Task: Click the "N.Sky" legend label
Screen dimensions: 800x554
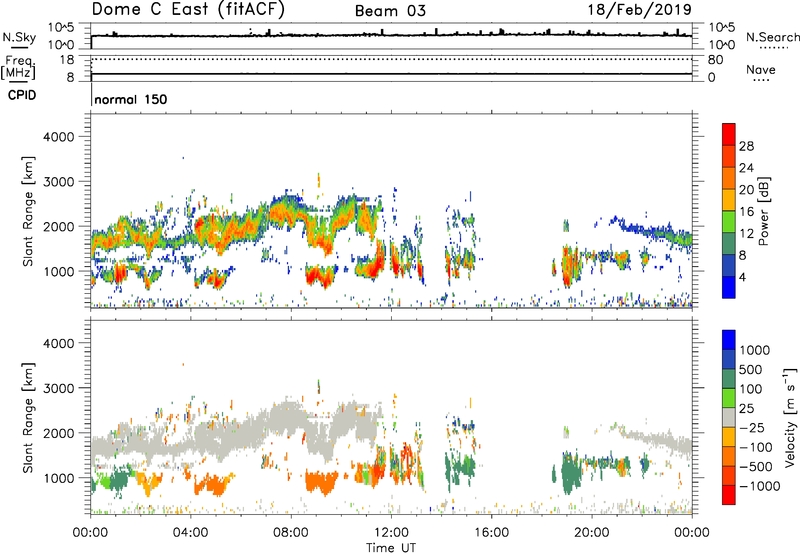Action: click(x=19, y=37)
